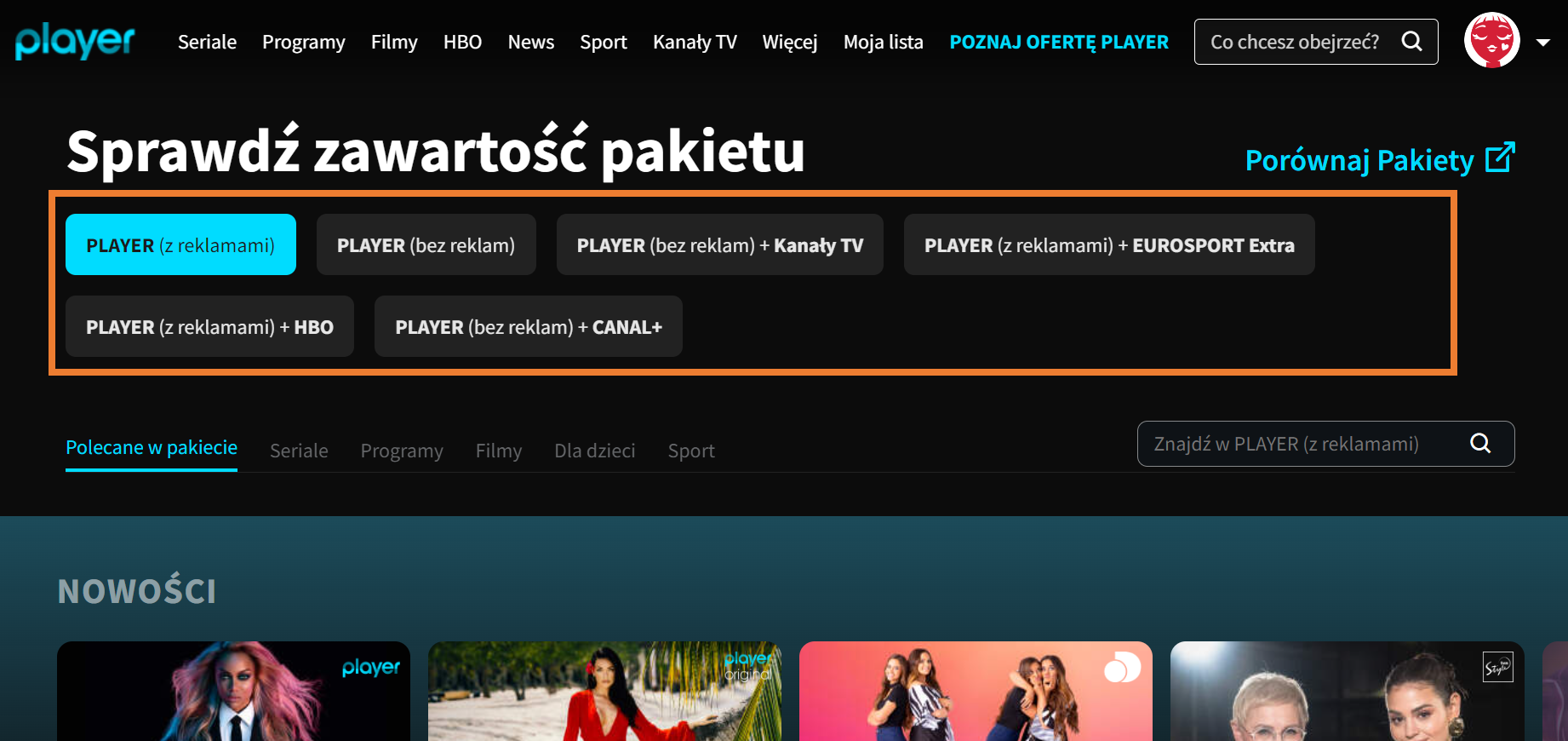Viewport: 1568px width, 741px height.
Task: Open thumbnail with Style channel logo
Action: coord(1347,691)
